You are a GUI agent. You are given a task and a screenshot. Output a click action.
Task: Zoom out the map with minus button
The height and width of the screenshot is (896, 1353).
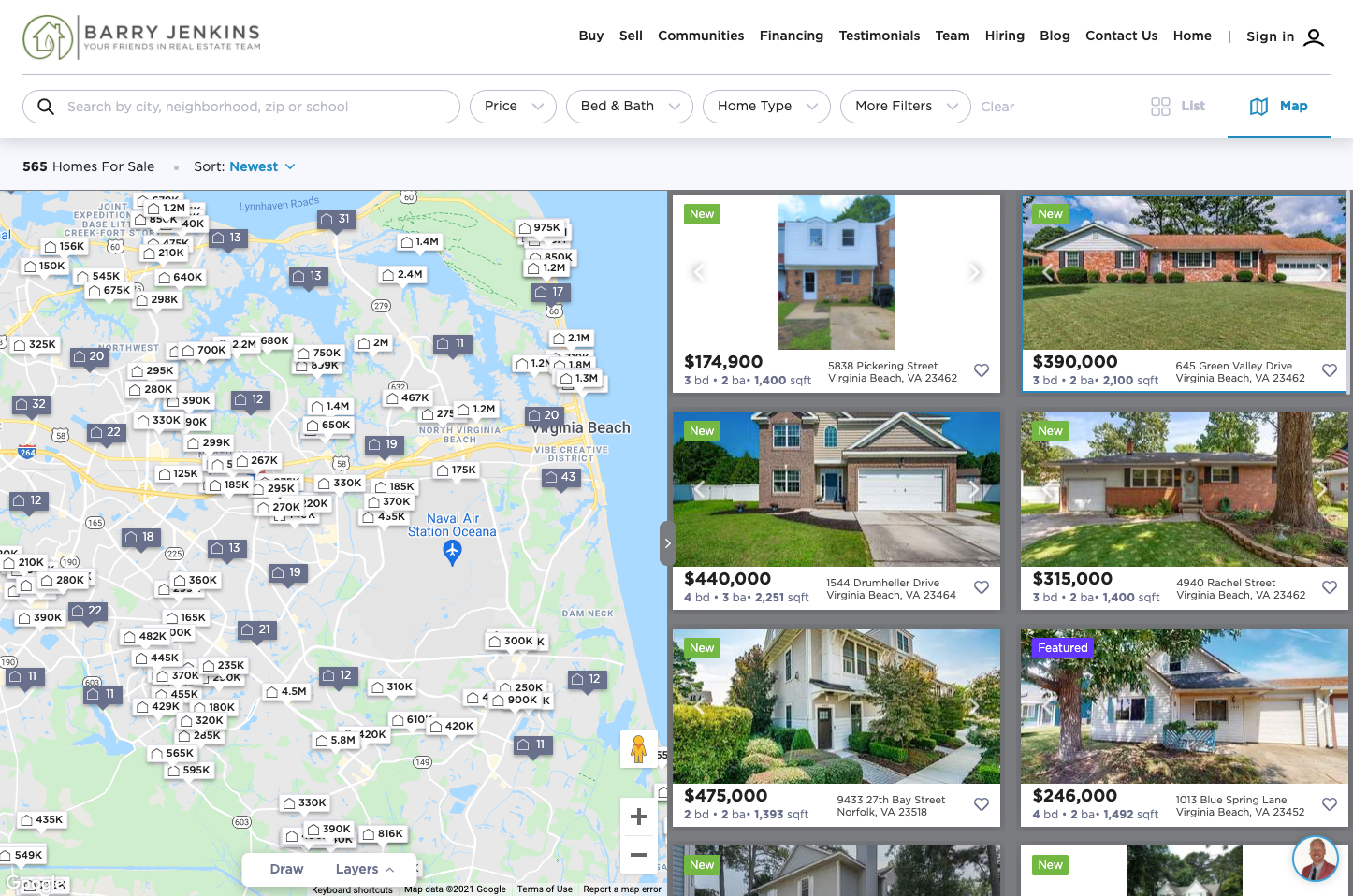click(x=639, y=854)
